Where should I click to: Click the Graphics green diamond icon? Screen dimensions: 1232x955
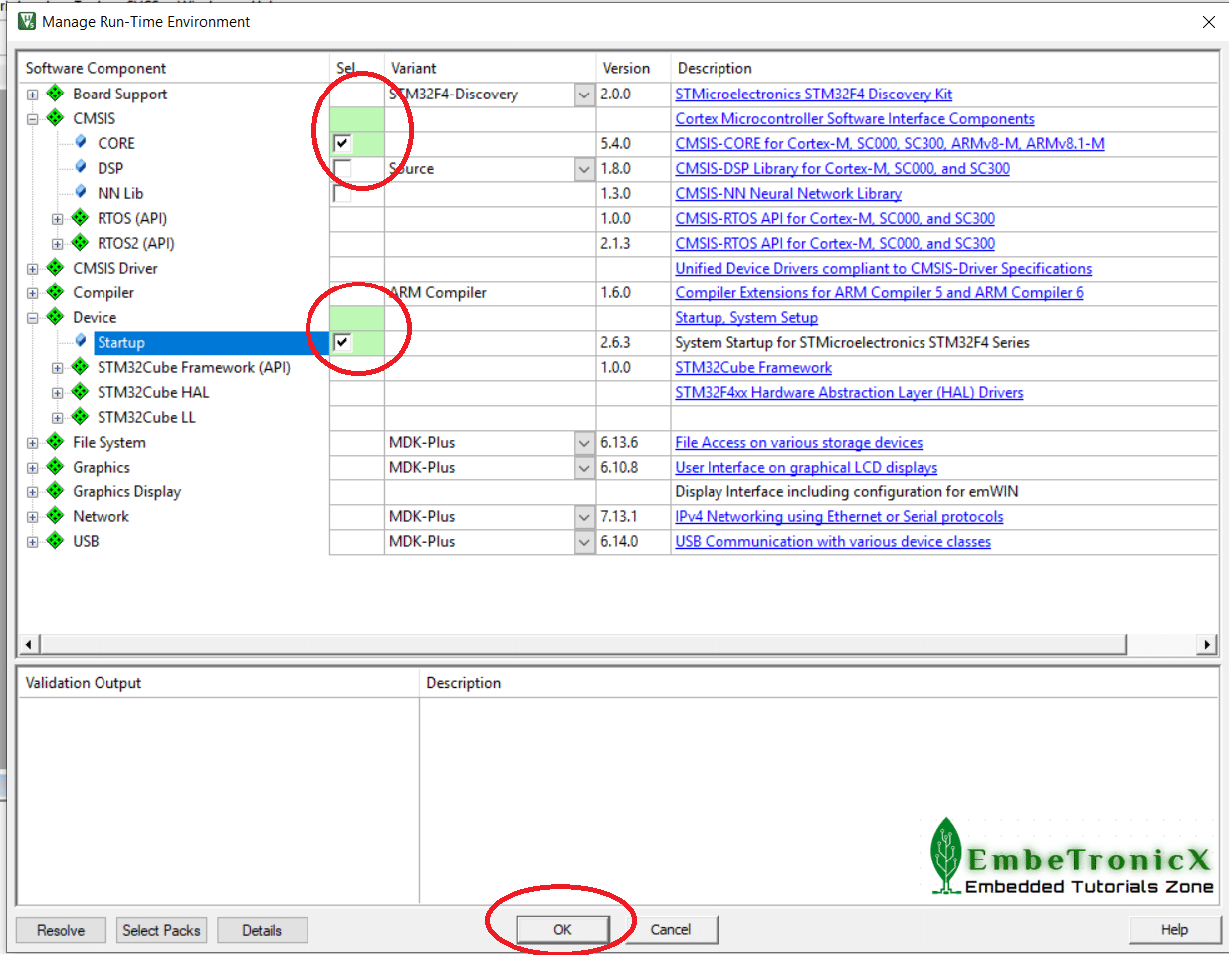pyautogui.click(x=56, y=467)
